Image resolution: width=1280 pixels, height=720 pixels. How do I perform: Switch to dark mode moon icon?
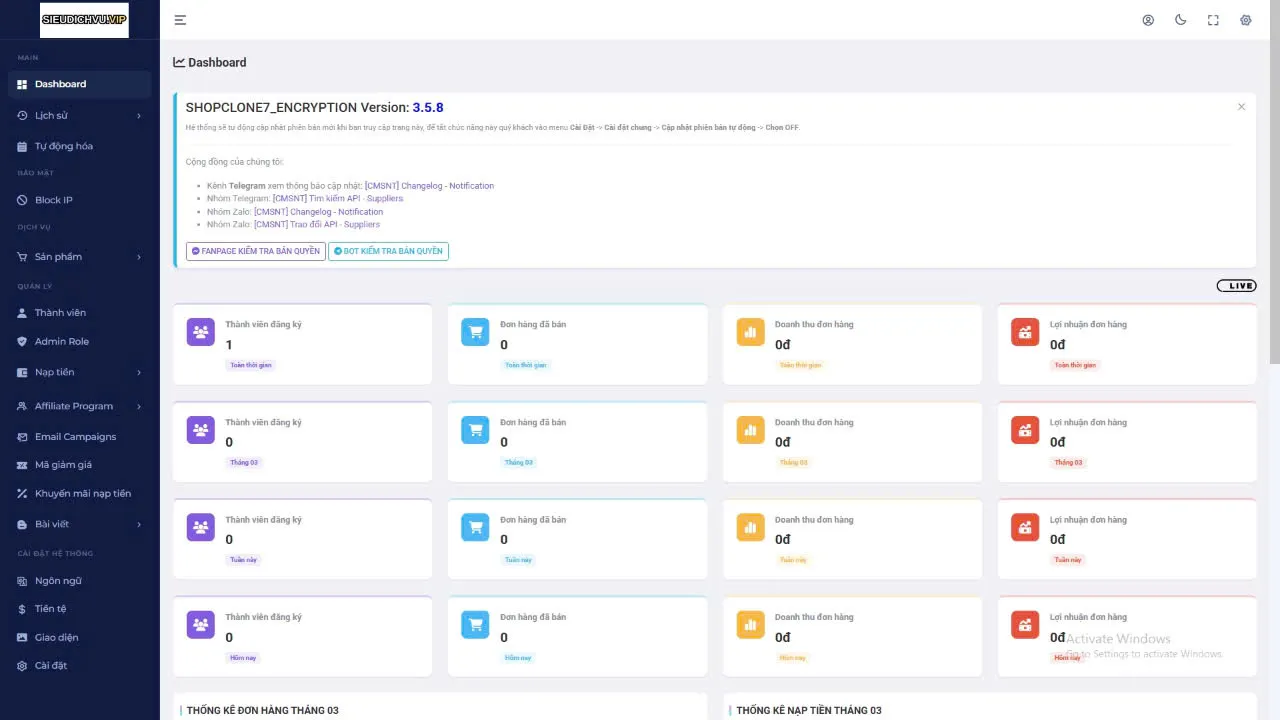1180,20
